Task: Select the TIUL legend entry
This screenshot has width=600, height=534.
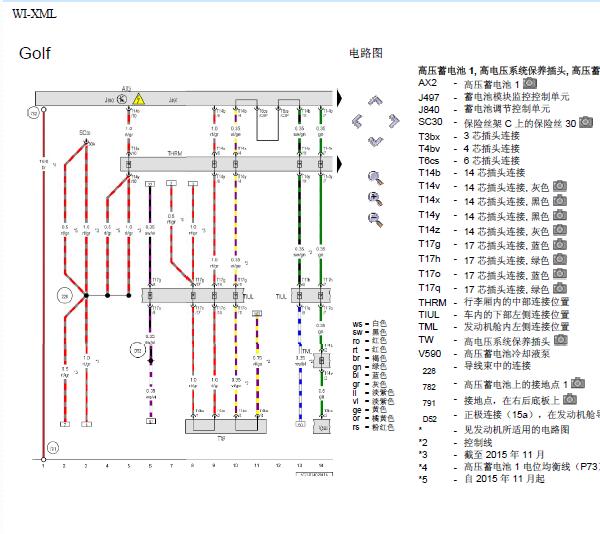Action: (x=494, y=314)
